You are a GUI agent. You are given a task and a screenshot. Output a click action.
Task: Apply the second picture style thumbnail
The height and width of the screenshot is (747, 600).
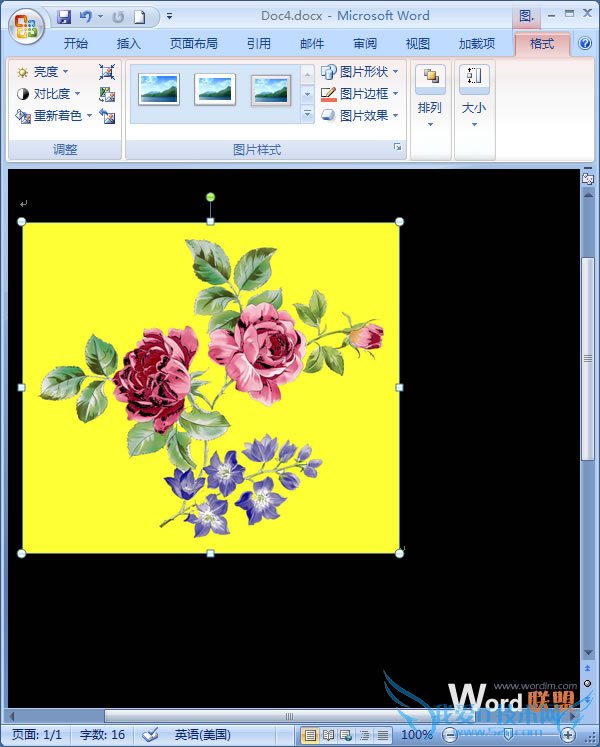[215, 89]
